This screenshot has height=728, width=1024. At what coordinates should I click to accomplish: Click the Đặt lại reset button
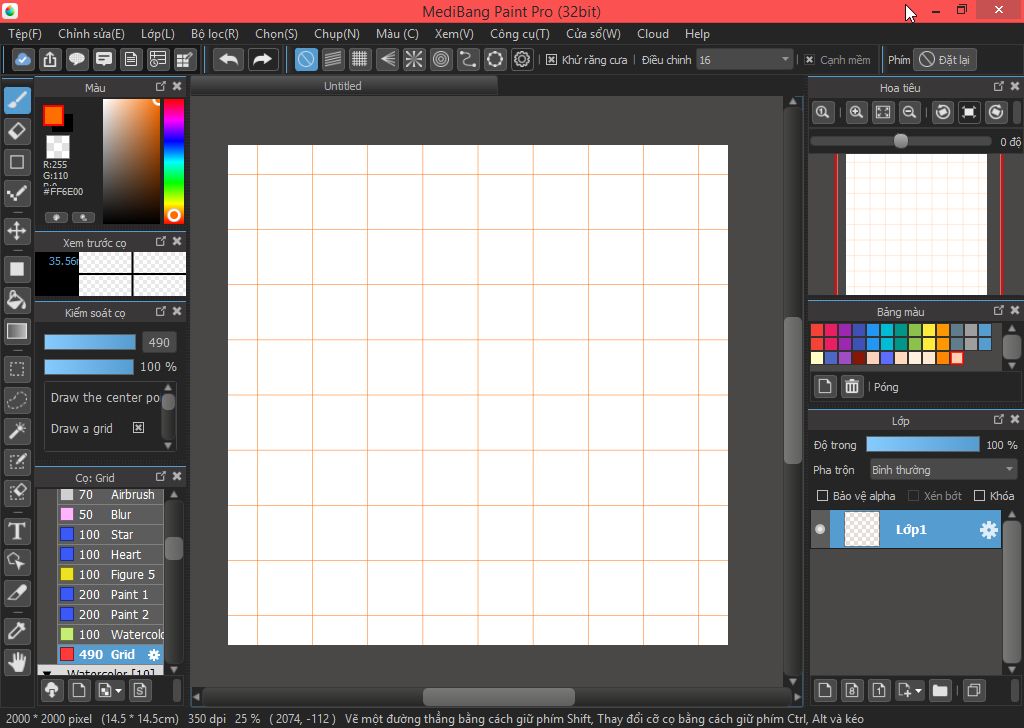point(945,59)
